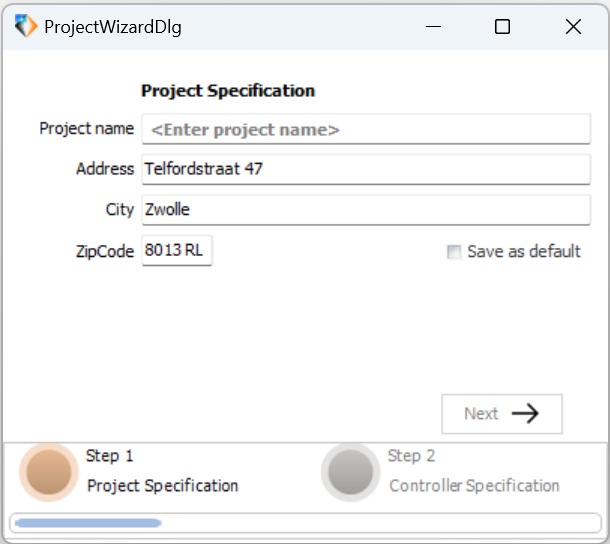The width and height of the screenshot is (610, 544).
Task: Click the gray Step 2 circle indicator
Action: (x=350, y=472)
